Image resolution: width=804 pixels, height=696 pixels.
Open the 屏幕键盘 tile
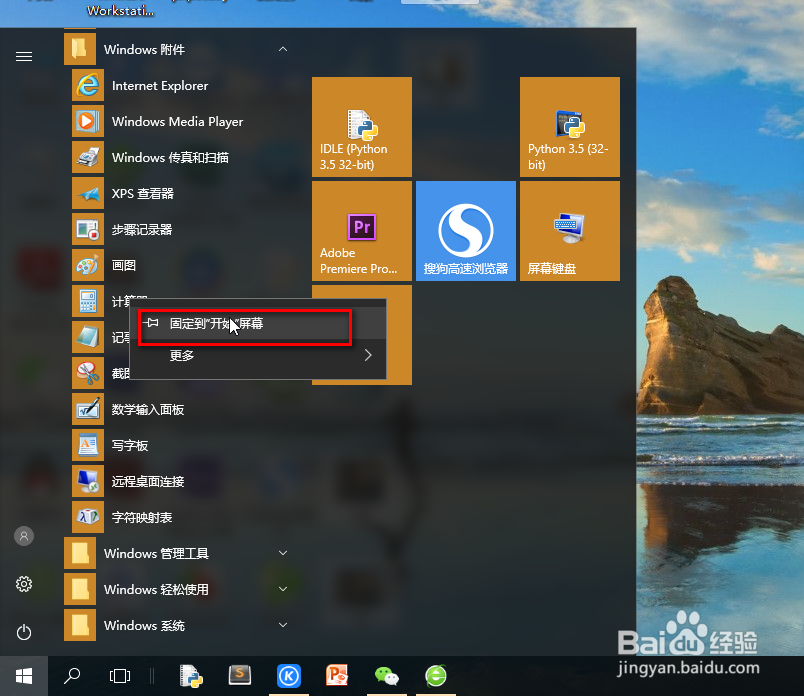[x=569, y=230]
